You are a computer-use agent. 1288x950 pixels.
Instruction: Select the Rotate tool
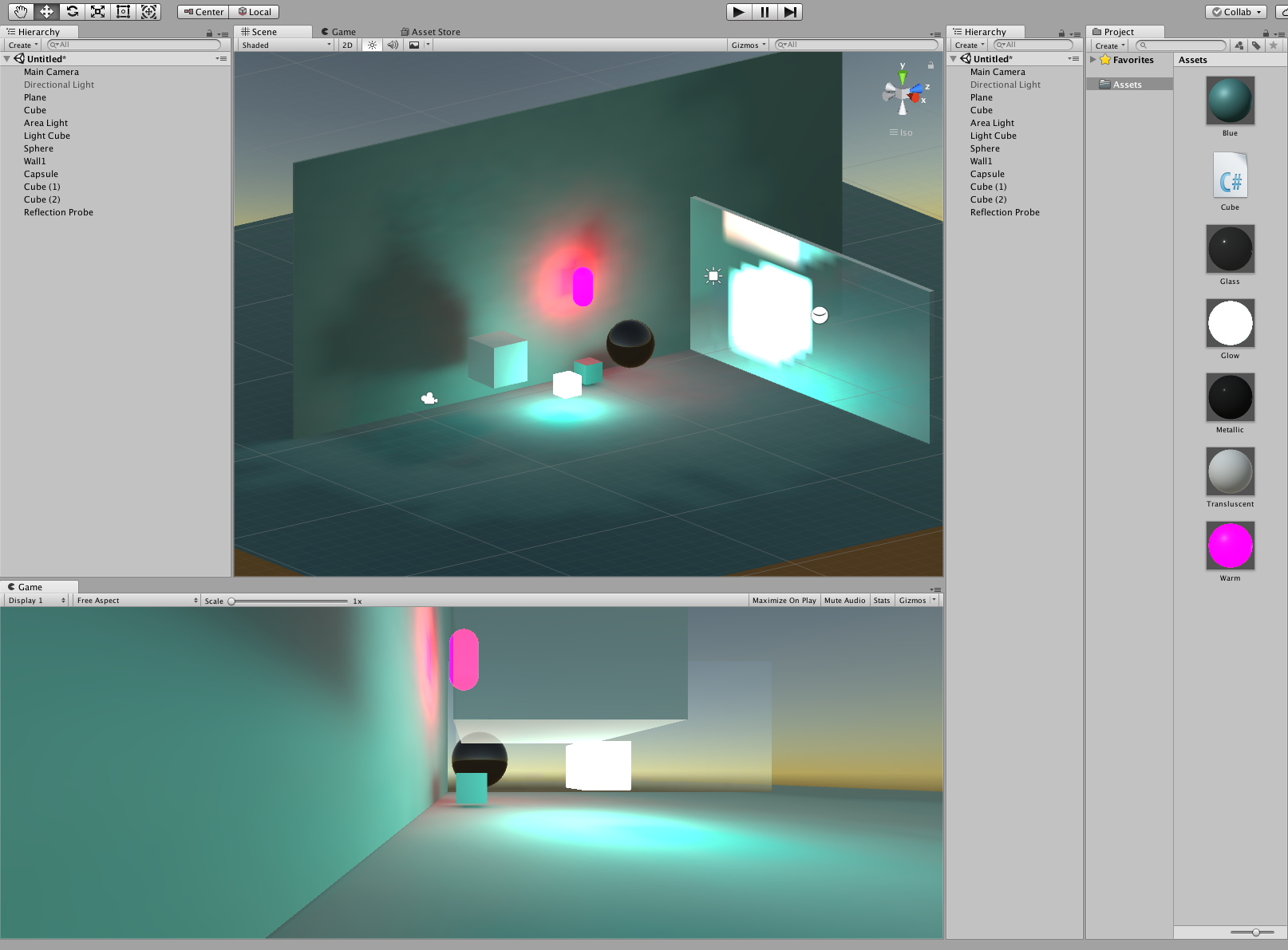71,11
